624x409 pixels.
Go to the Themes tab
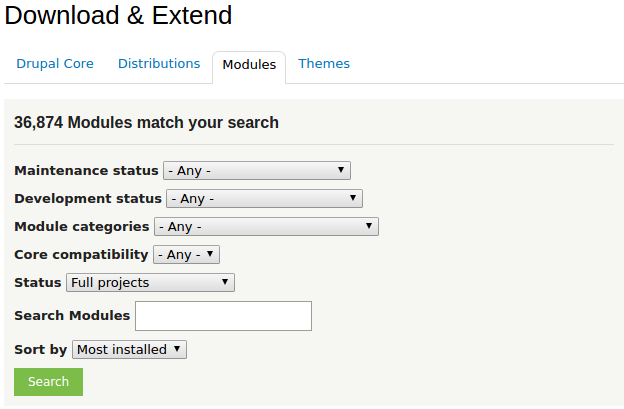[324, 64]
